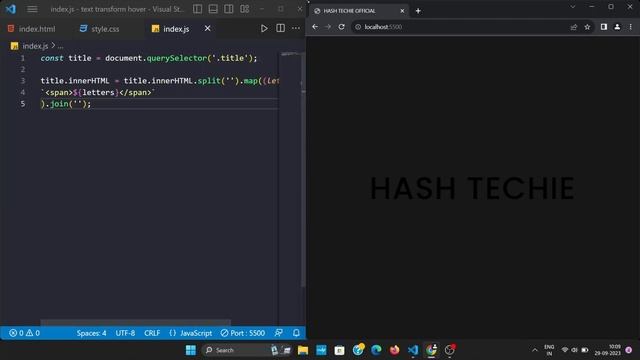The height and width of the screenshot is (360, 640).
Task: Click the VS Code logo icon
Action: coord(11,9)
